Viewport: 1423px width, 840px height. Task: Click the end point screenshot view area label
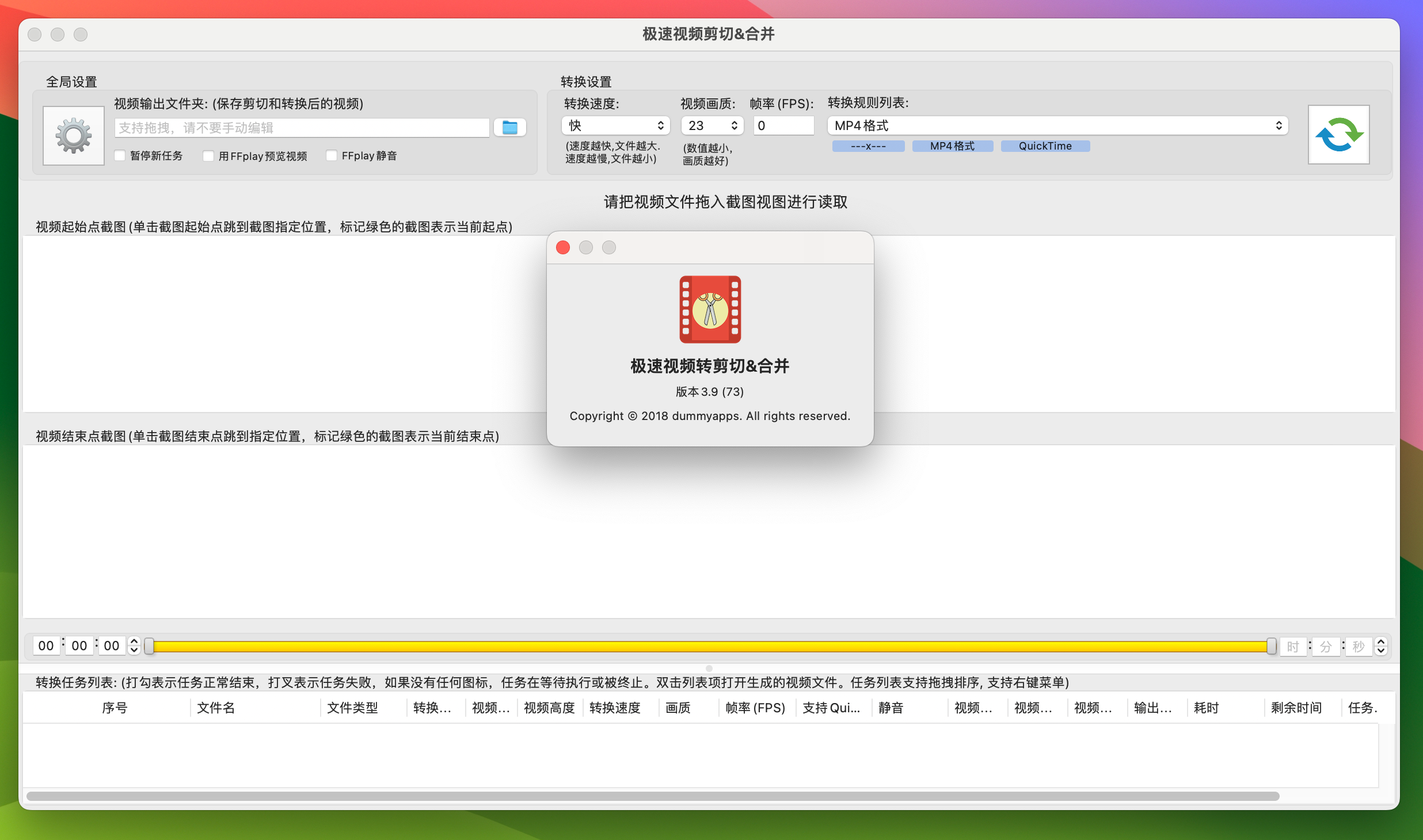pyautogui.click(x=267, y=436)
